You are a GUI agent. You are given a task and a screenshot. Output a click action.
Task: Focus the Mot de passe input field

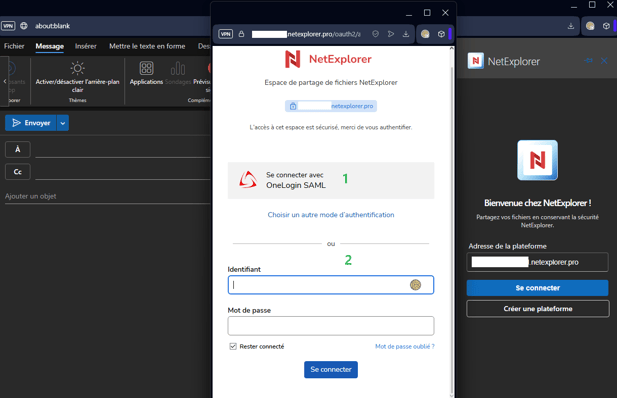[x=331, y=326]
